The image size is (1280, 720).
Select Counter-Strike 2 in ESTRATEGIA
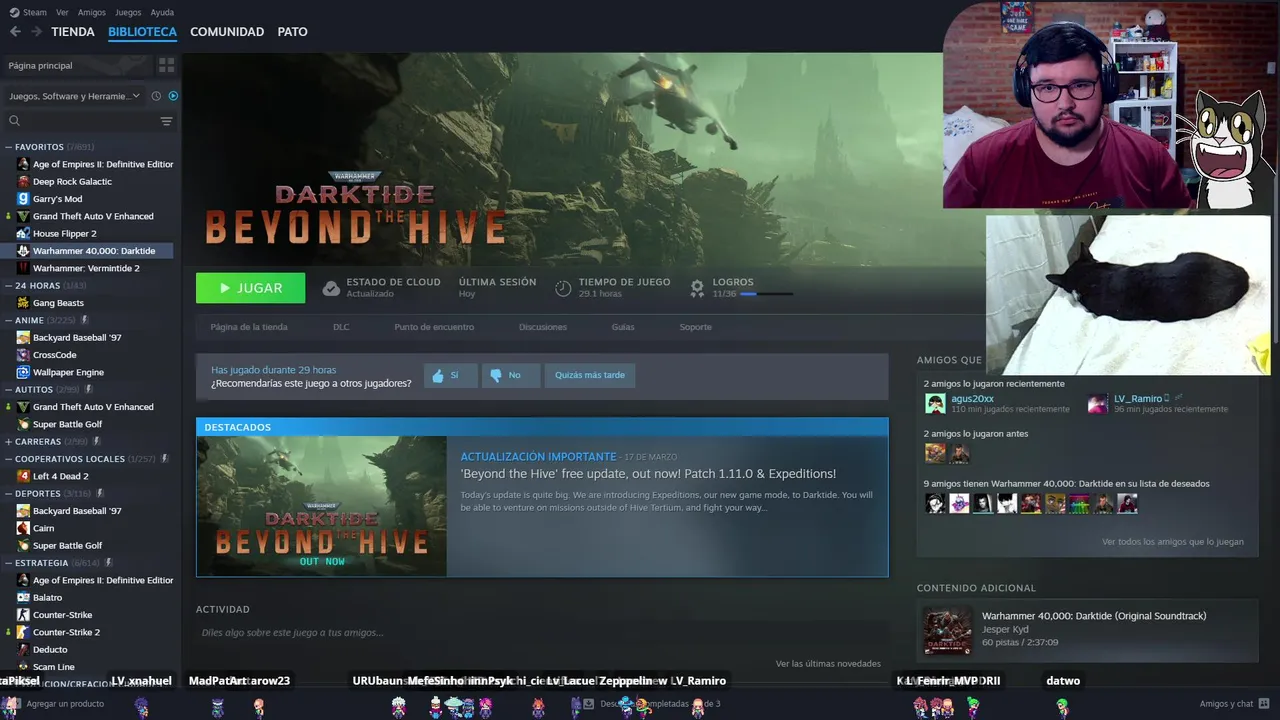66,632
